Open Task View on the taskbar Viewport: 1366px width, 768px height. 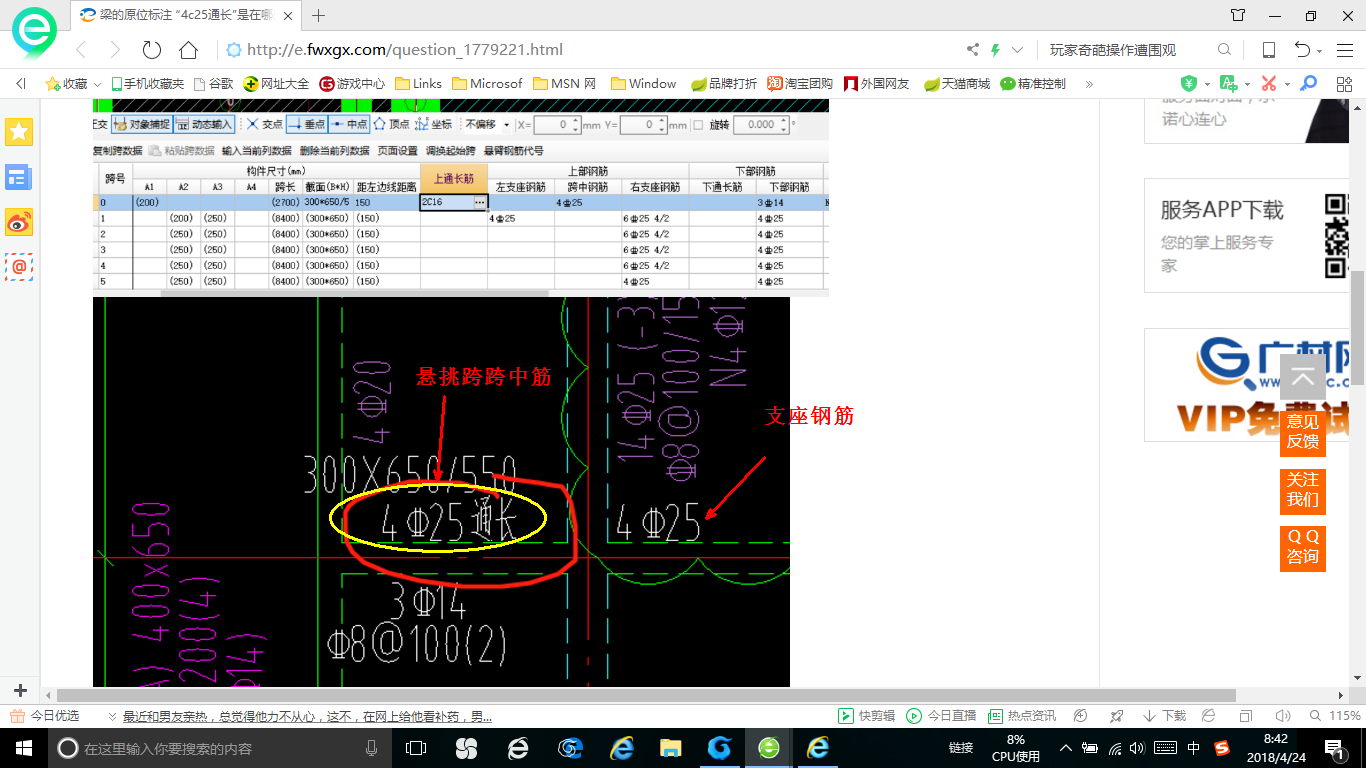point(416,748)
